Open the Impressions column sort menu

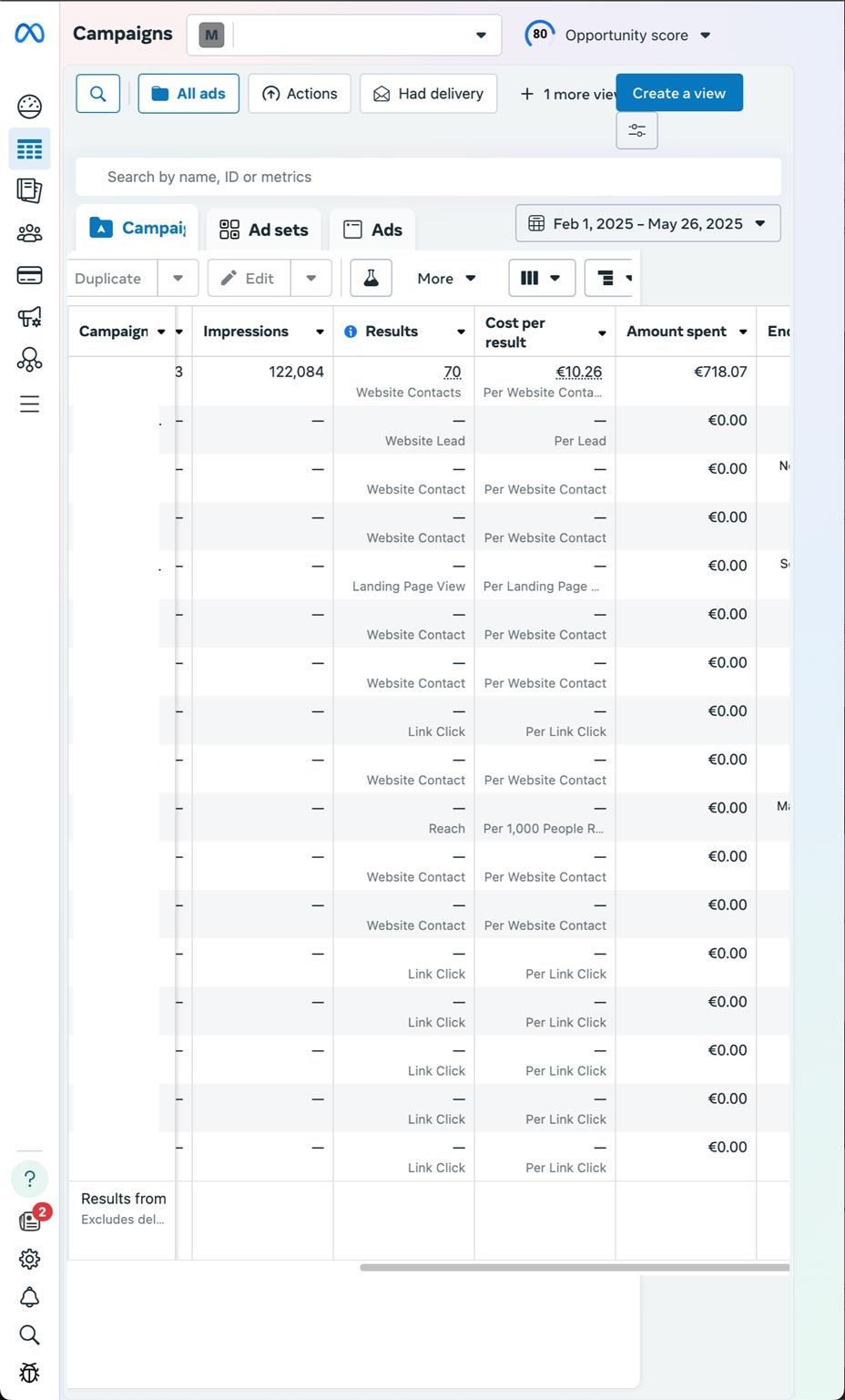click(320, 332)
